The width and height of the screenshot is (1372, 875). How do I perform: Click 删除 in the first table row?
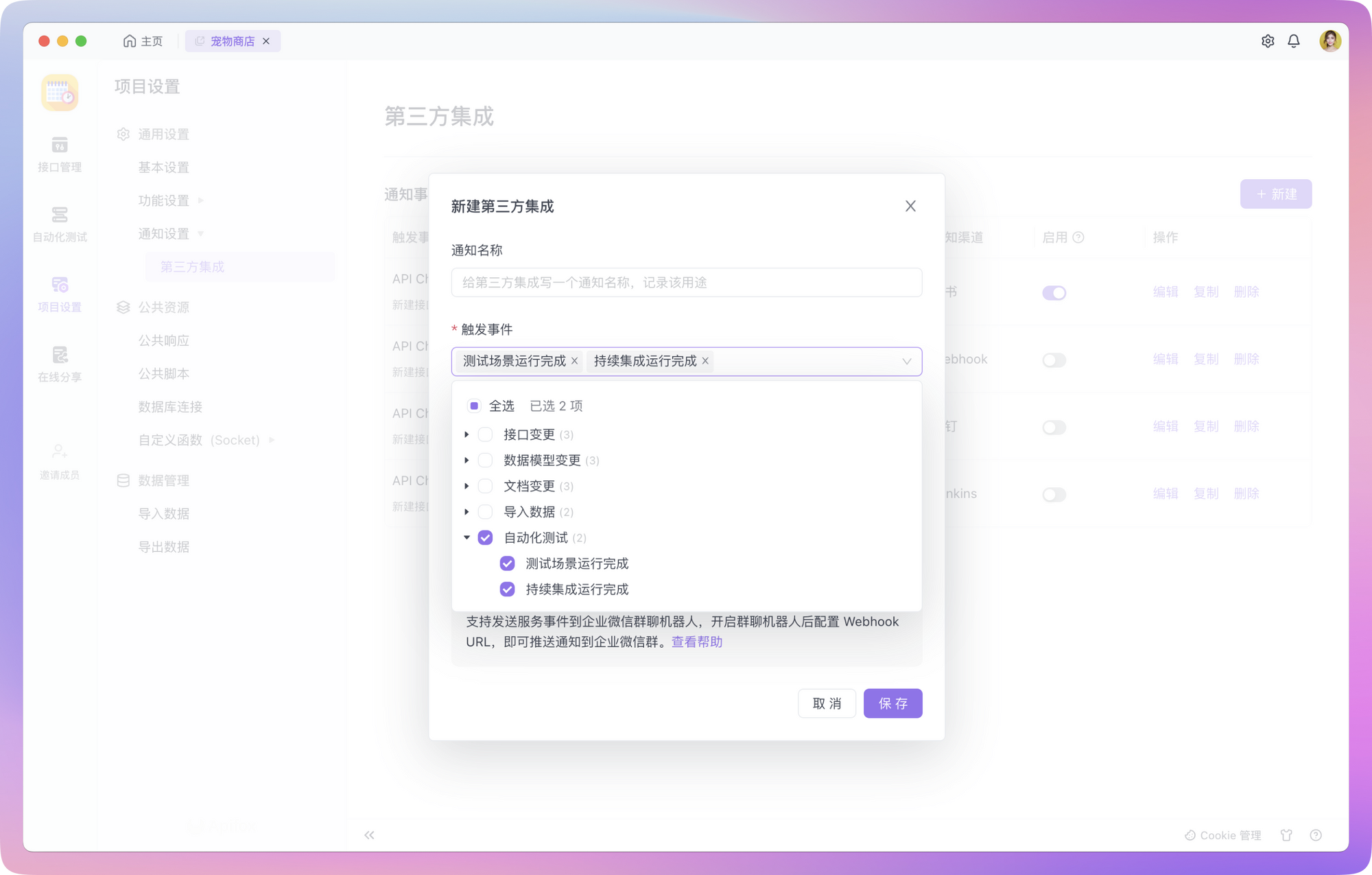(1246, 292)
